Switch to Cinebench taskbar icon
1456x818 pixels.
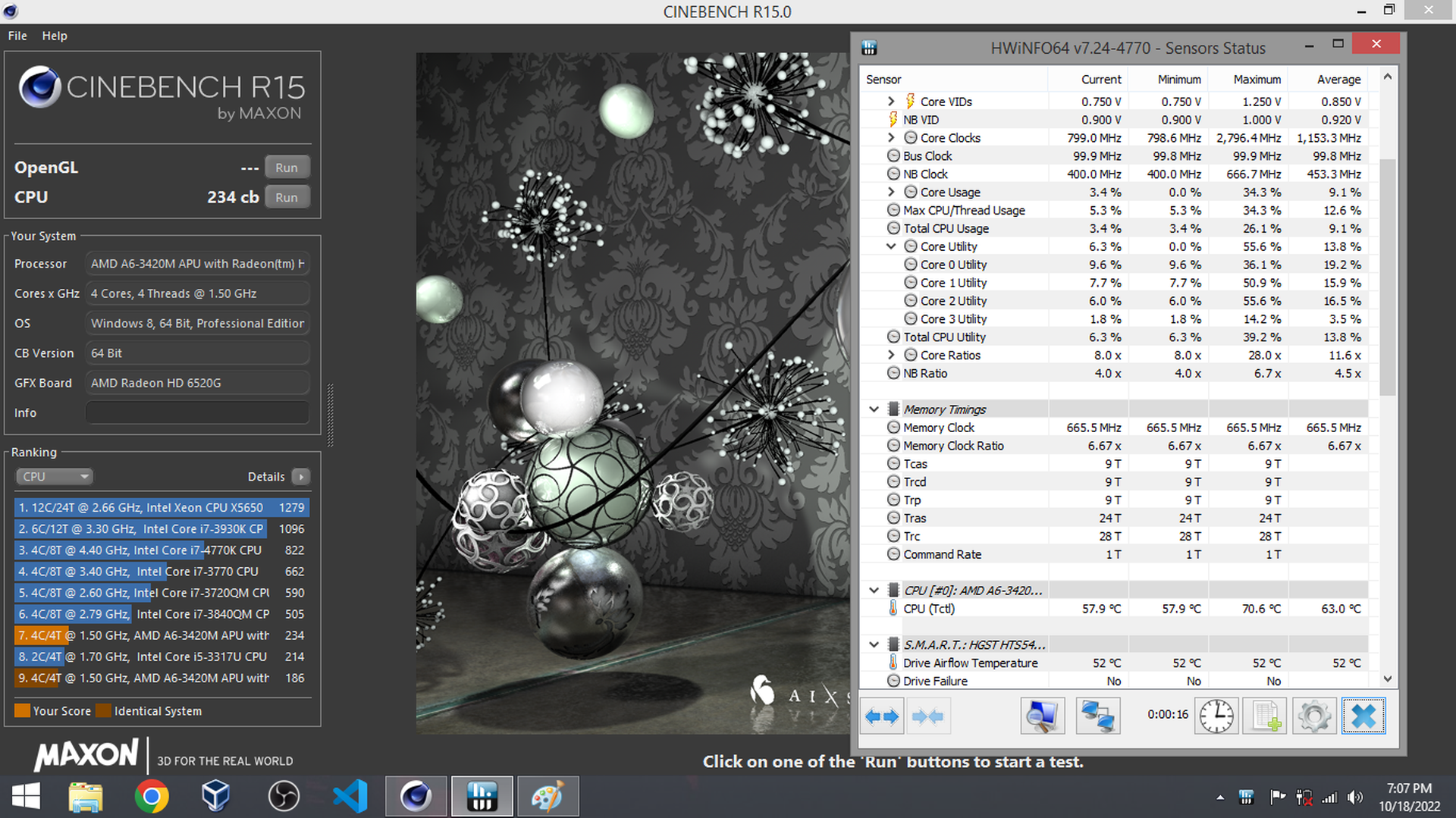point(416,797)
